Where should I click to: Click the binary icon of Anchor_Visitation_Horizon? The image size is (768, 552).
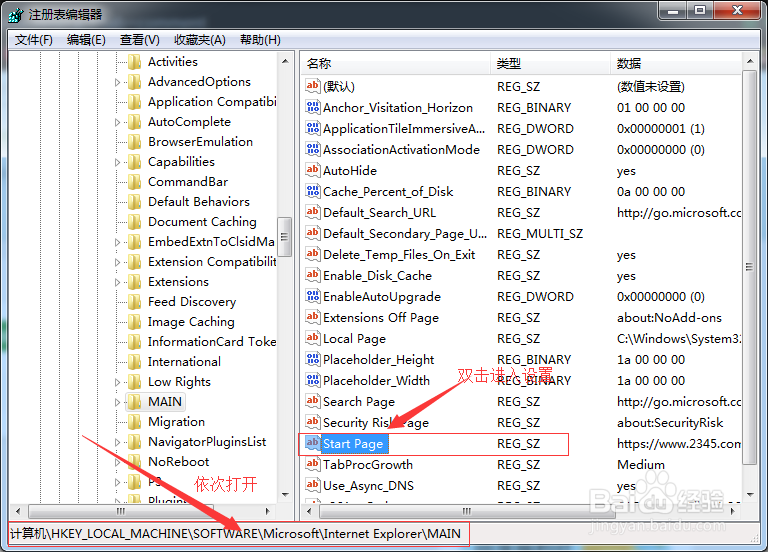(312, 107)
